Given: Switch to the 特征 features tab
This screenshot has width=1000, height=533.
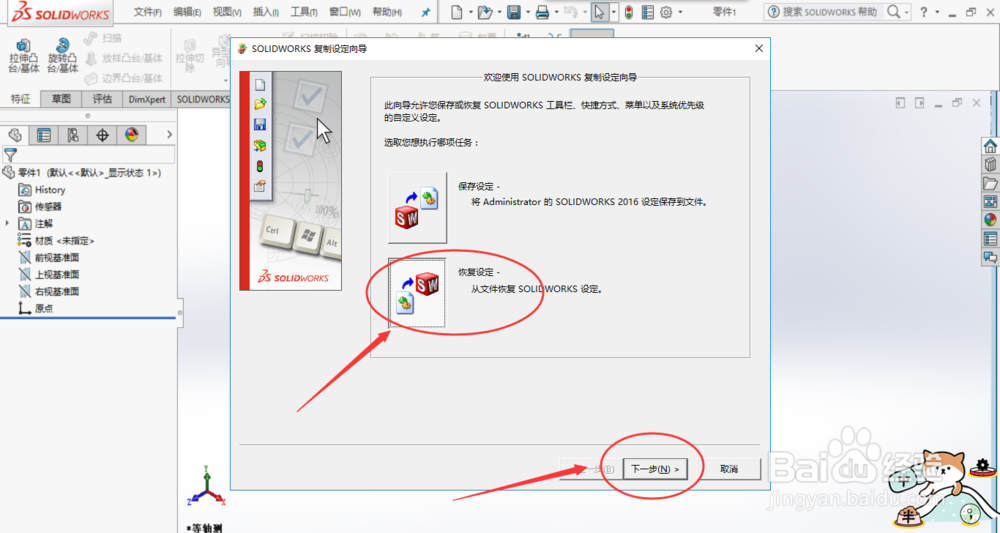Looking at the screenshot, I should (20, 99).
